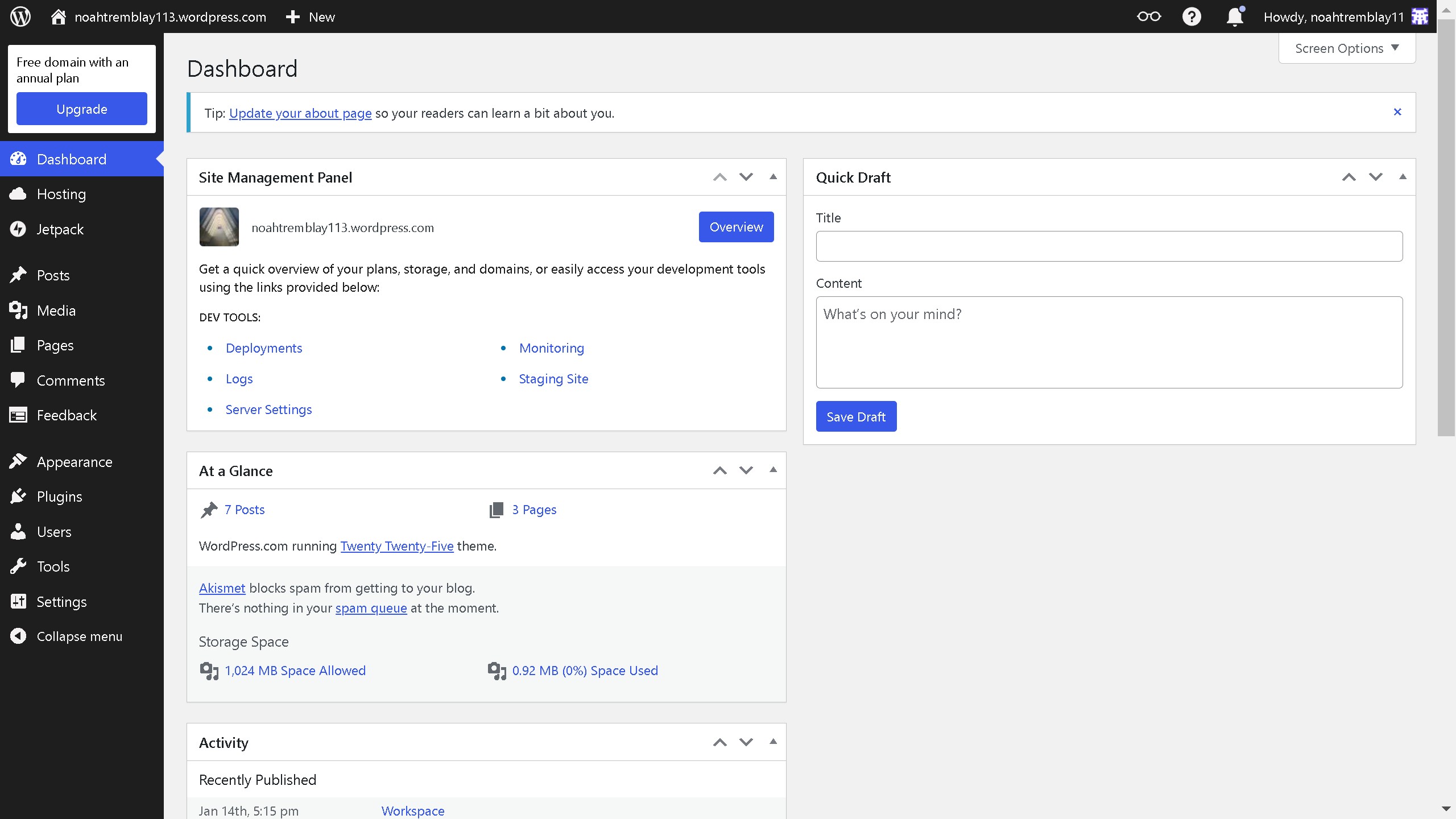Viewport: 1456px width, 819px height.
Task: Expand Screen Options
Action: pyautogui.click(x=1346, y=48)
